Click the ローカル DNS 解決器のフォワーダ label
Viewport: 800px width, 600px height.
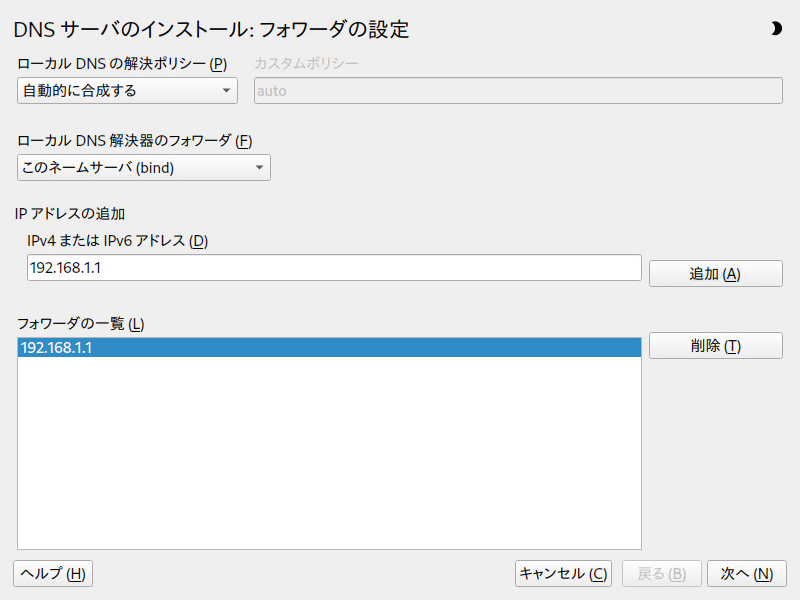tap(135, 141)
